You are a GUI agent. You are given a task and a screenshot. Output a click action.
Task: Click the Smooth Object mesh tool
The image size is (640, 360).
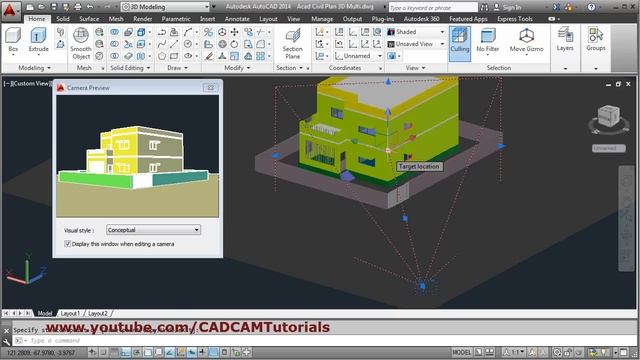pos(81,44)
